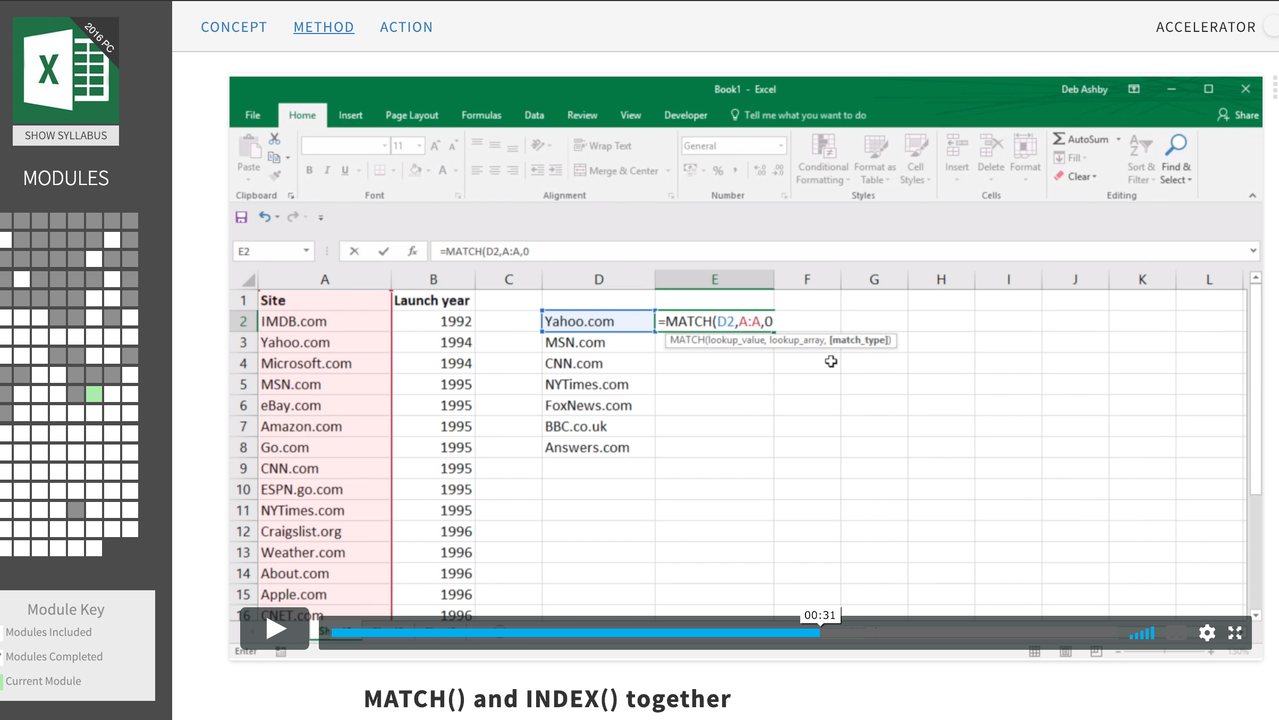Toggle the Accelerator switch
Viewport: 1279px width, 720px height.
(x=1270, y=27)
